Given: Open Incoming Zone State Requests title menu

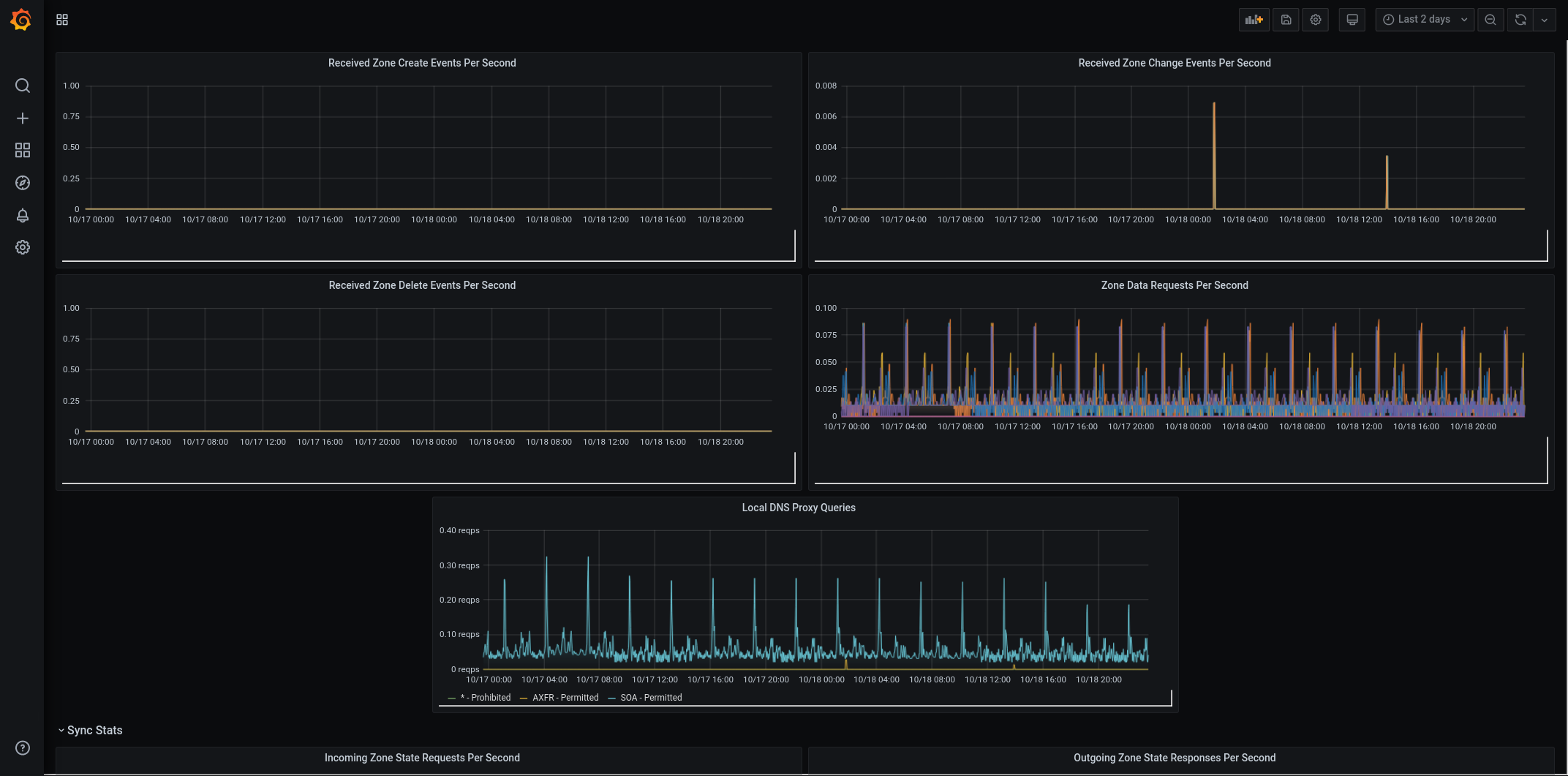Looking at the screenshot, I should tap(422, 758).
